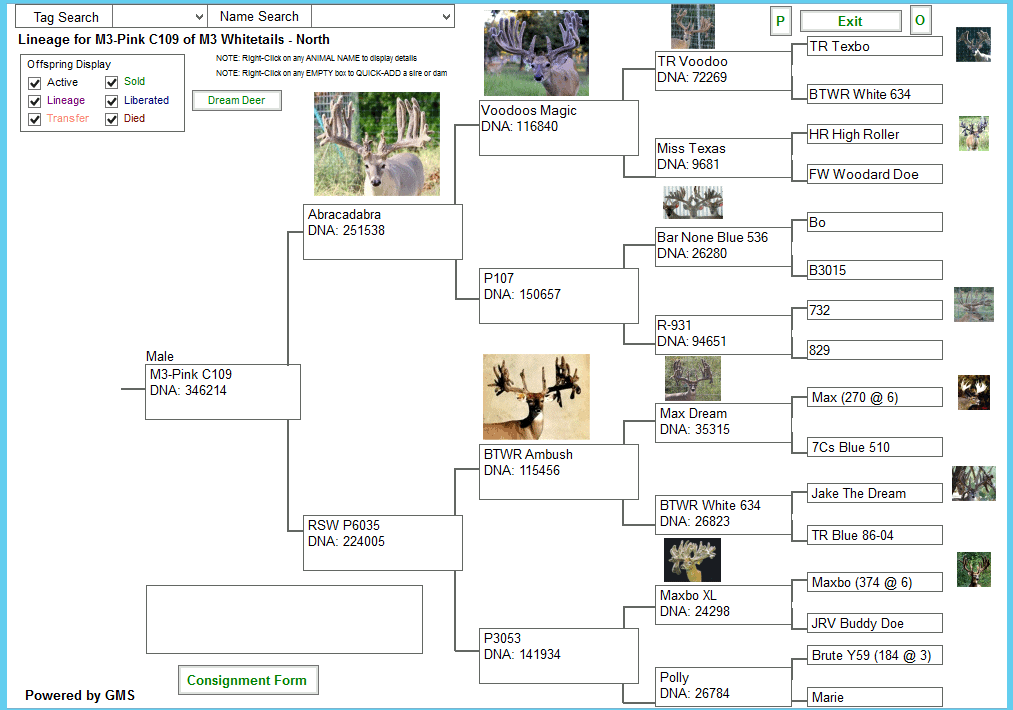1013x710 pixels.
Task: Expand the Name Search dropdown
Action: pos(382,17)
